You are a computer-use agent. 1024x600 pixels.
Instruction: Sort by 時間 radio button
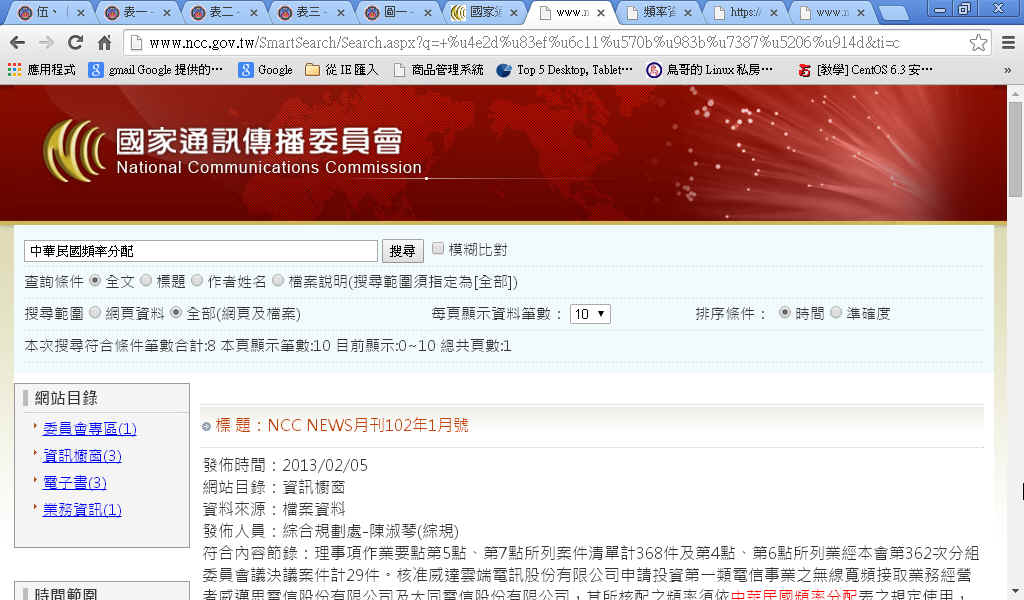[785, 313]
